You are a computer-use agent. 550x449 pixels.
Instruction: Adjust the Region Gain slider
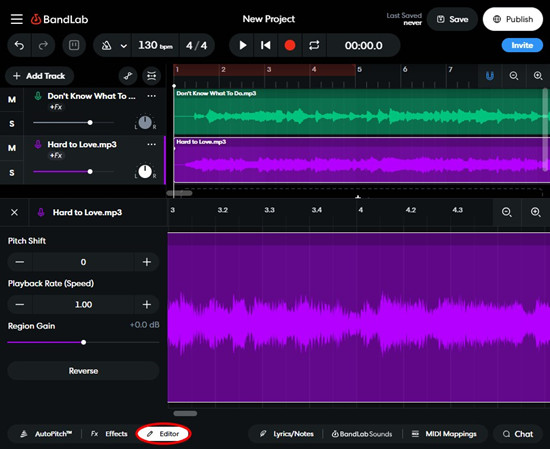pyautogui.click(x=83, y=342)
